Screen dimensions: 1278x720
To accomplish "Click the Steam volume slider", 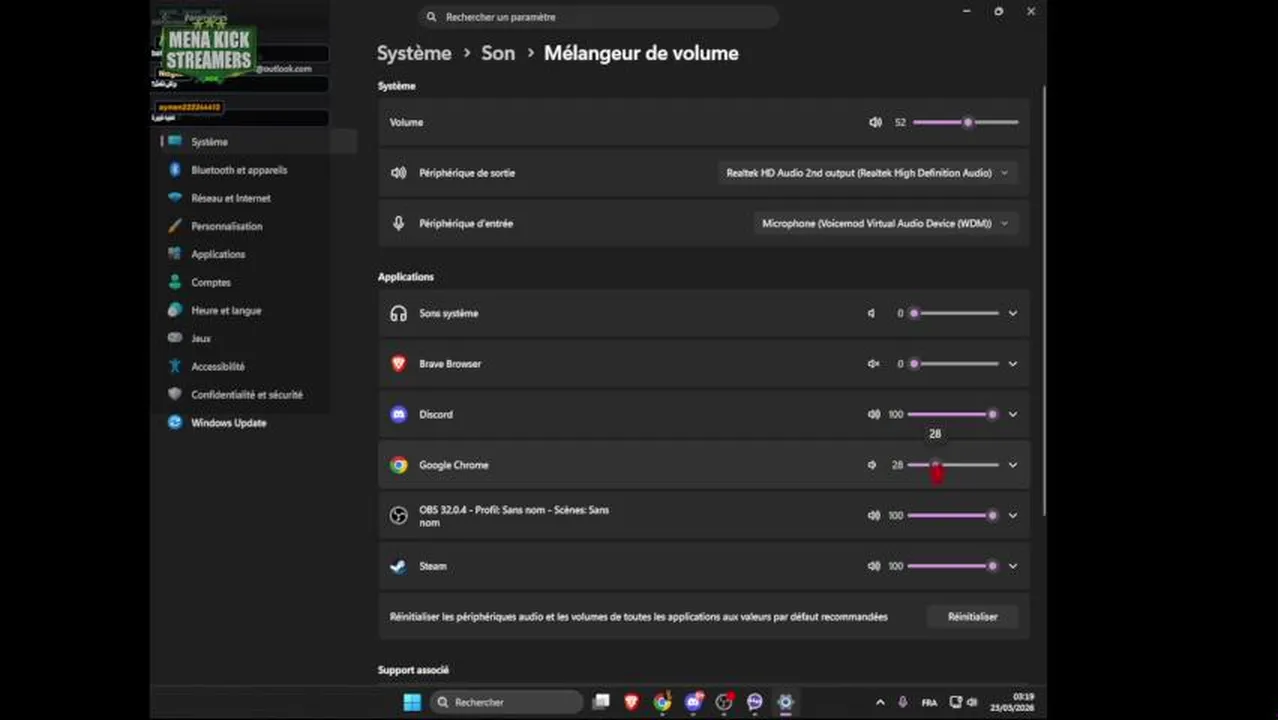I will point(953,566).
